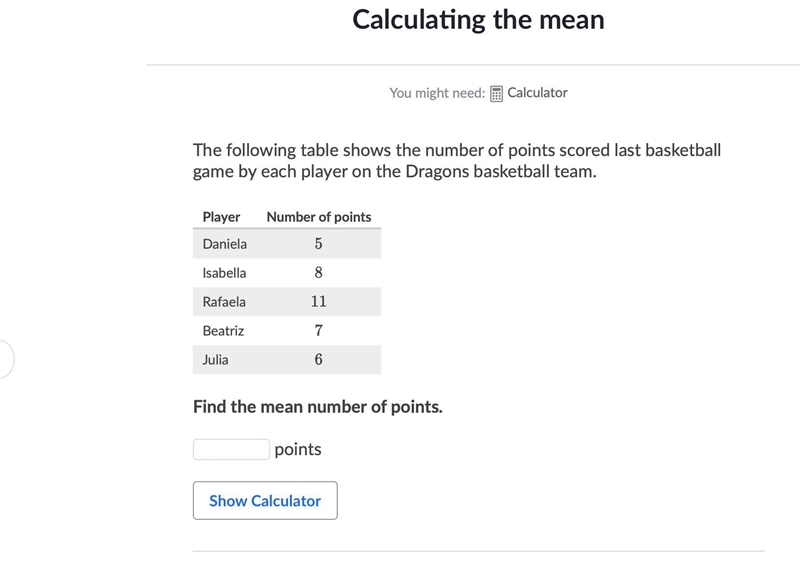Click the value 8 in Isabella's row

point(318,273)
